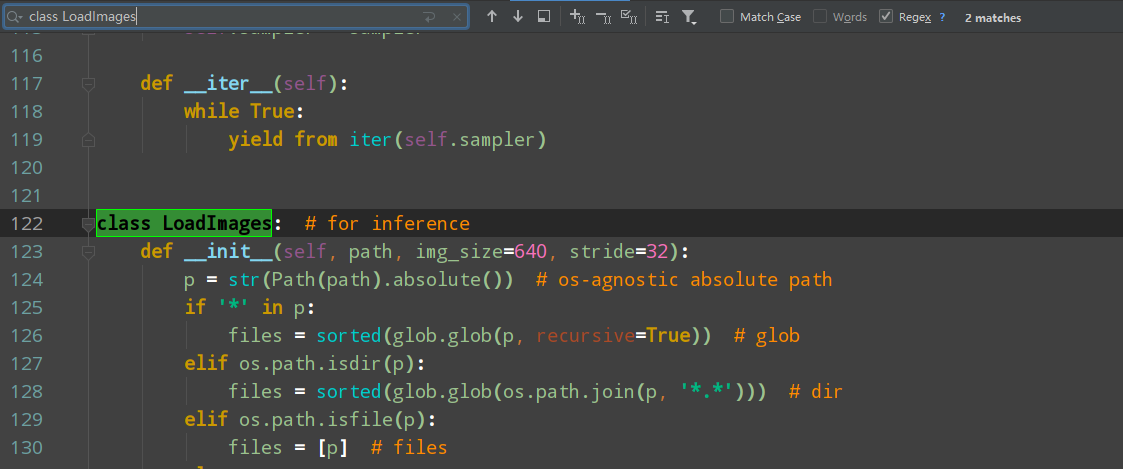Image resolution: width=1123 pixels, height=469 pixels.
Task: Click 'elif os.path.isfile(p):' on line 129
Action: (x=311, y=420)
